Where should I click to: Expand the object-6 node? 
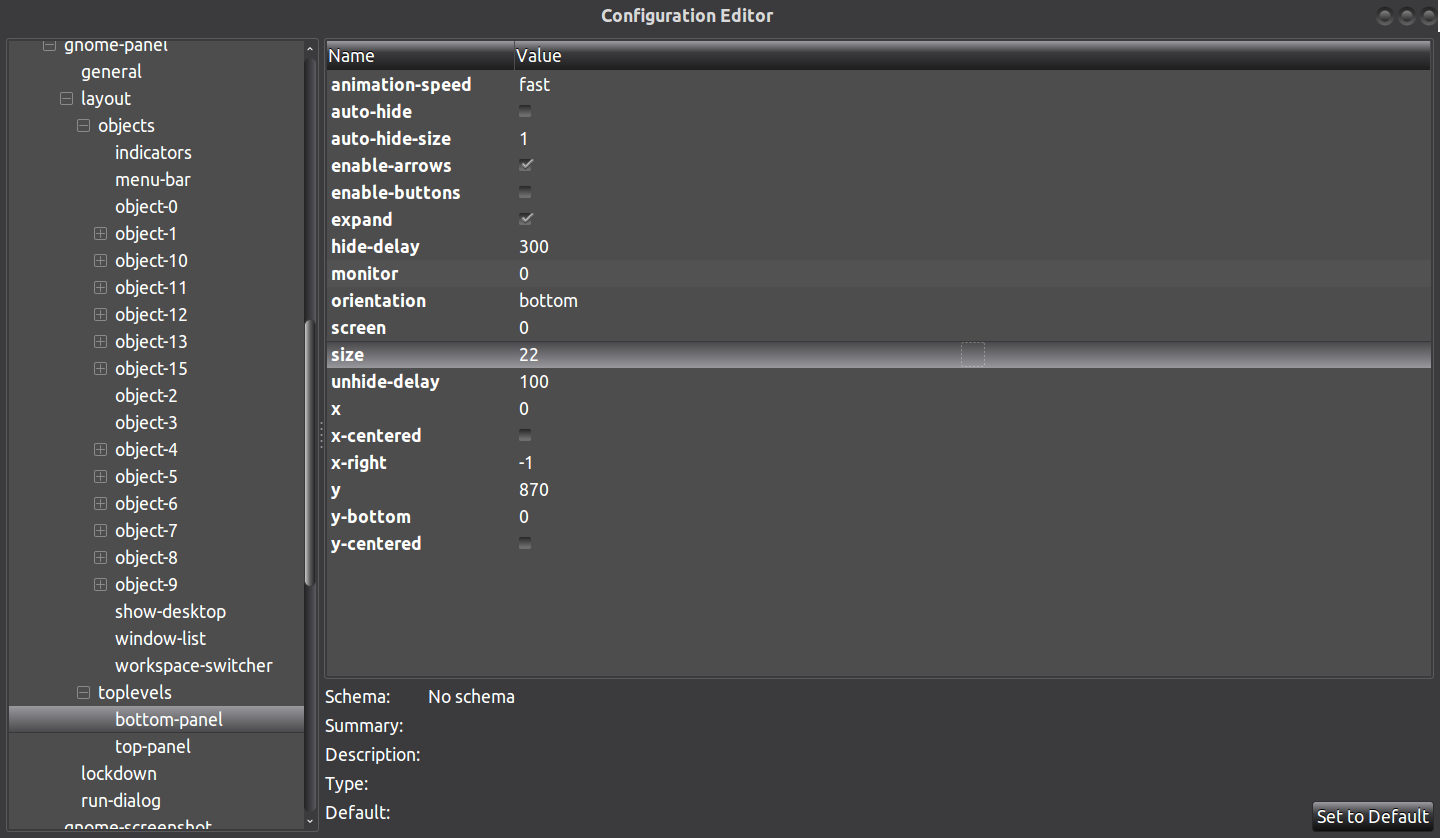(x=100, y=504)
